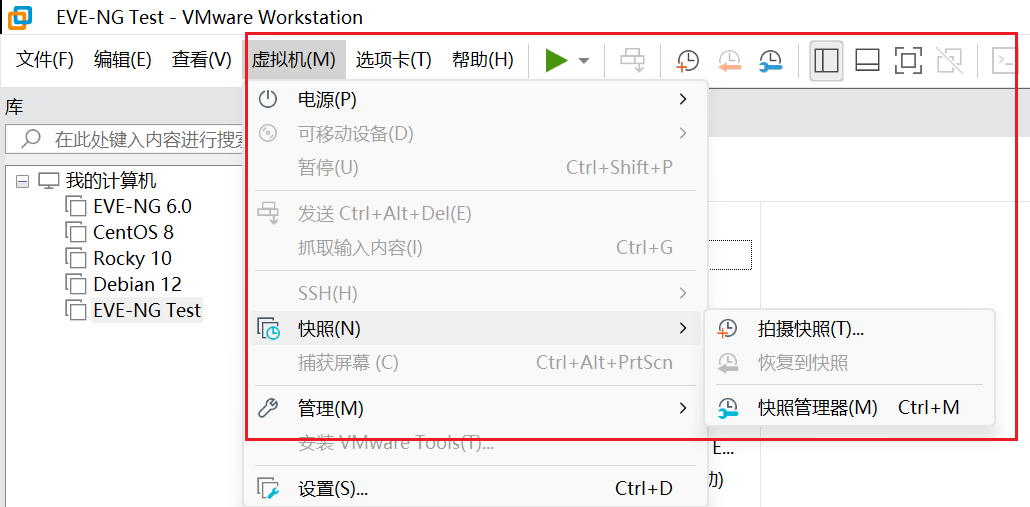Screen dimensions: 1030x507
Task: Expand the 快照(N) submenu entry
Action: point(475,328)
